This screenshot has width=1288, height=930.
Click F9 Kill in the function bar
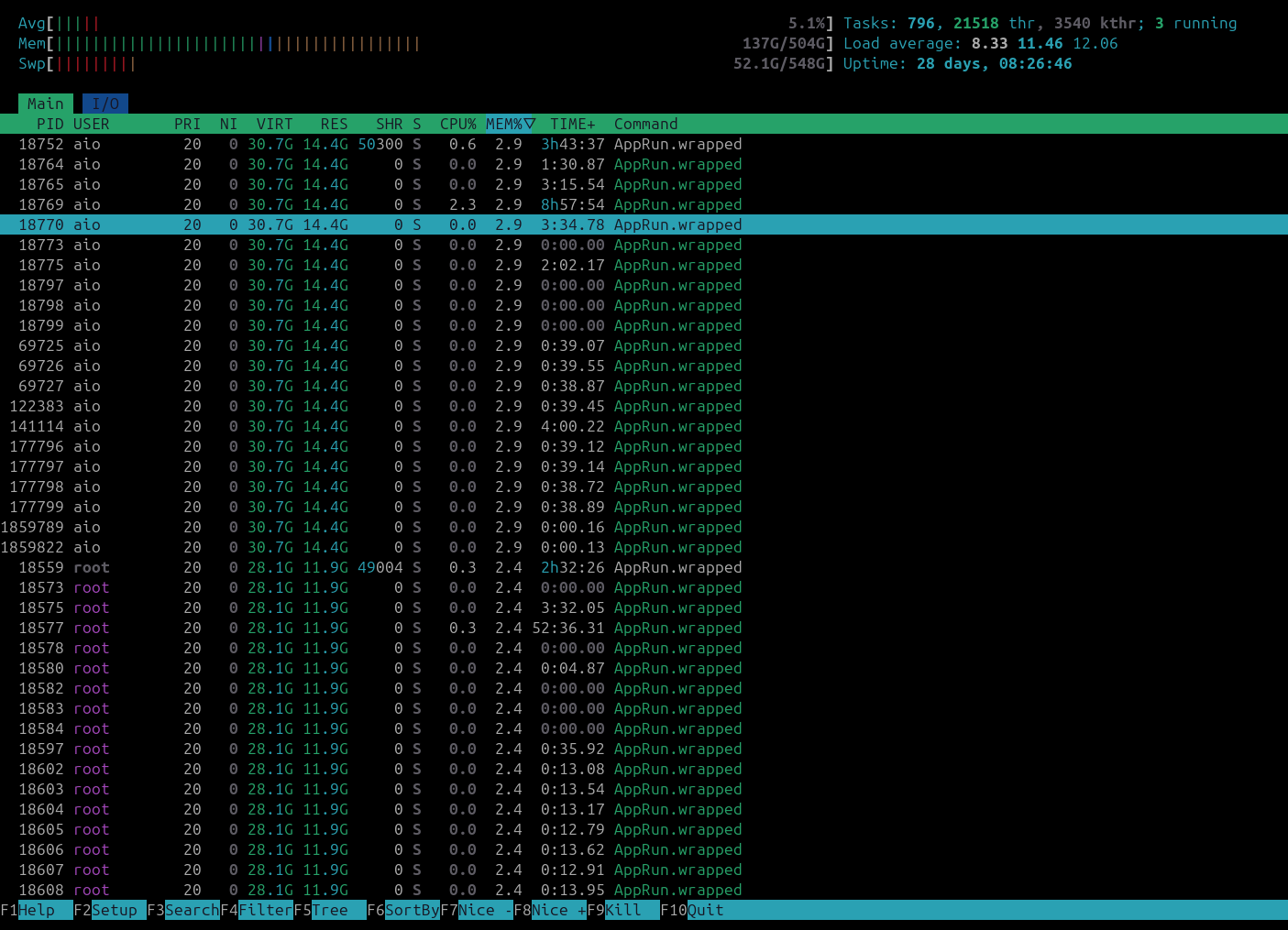623,910
